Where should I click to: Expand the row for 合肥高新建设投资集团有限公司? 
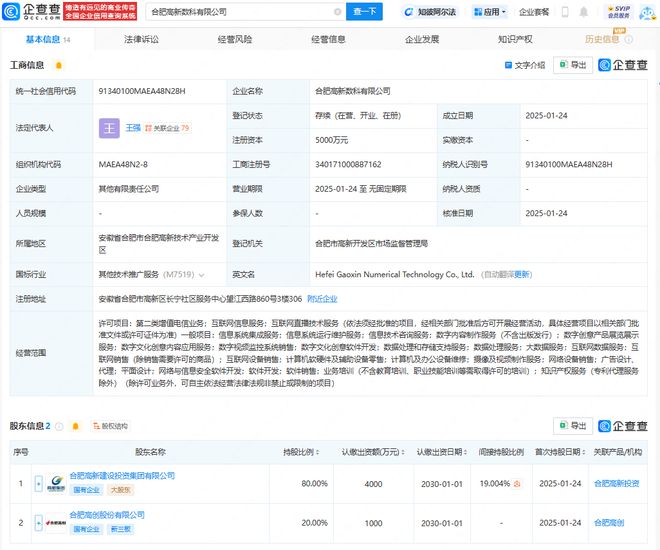[x=38, y=484]
